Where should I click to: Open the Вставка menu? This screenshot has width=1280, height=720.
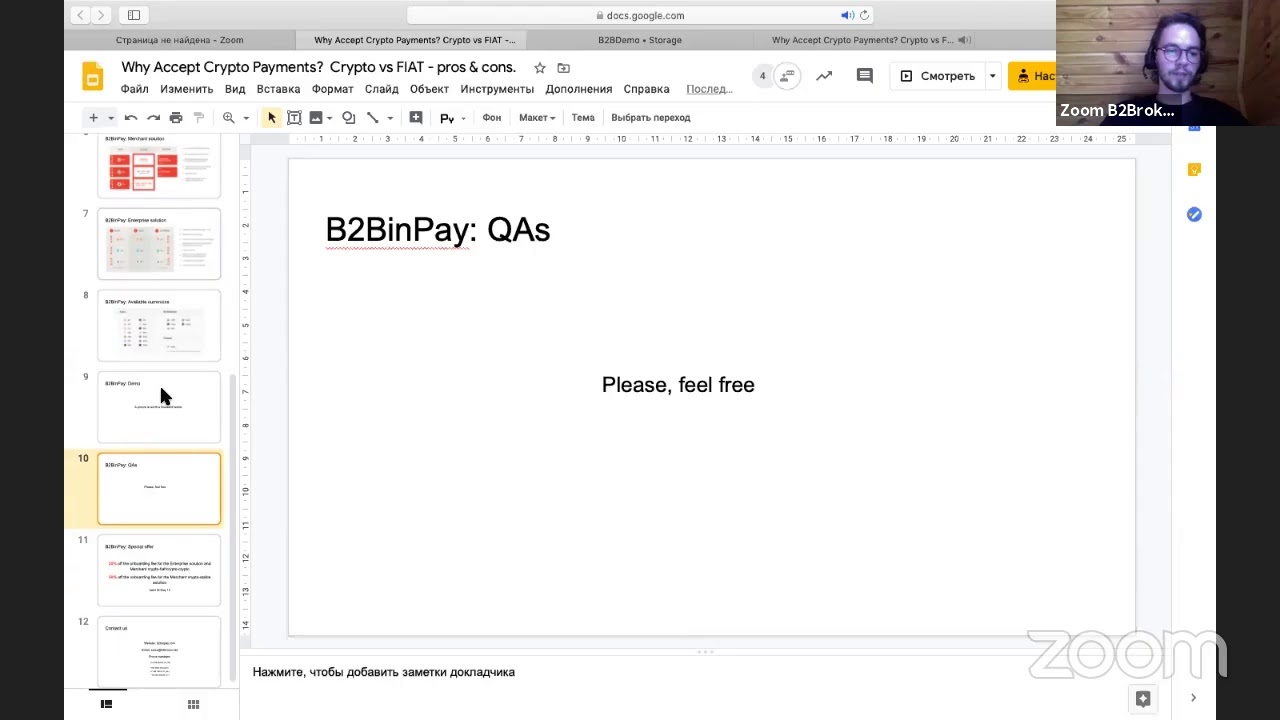pos(278,89)
